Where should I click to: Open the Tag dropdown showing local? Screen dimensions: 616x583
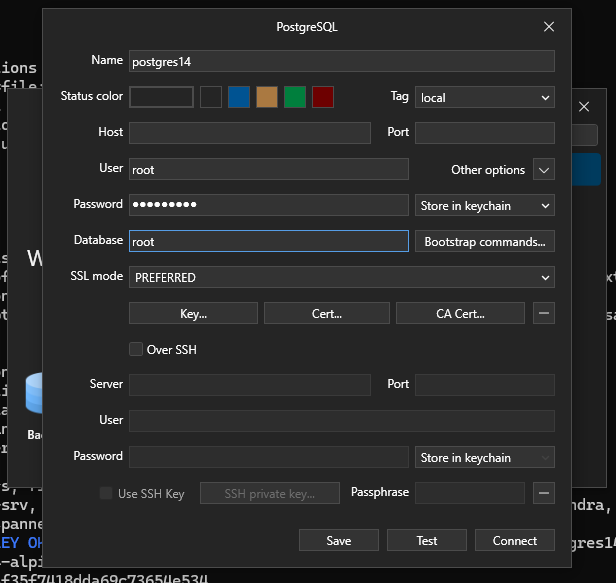[x=485, y=97]
